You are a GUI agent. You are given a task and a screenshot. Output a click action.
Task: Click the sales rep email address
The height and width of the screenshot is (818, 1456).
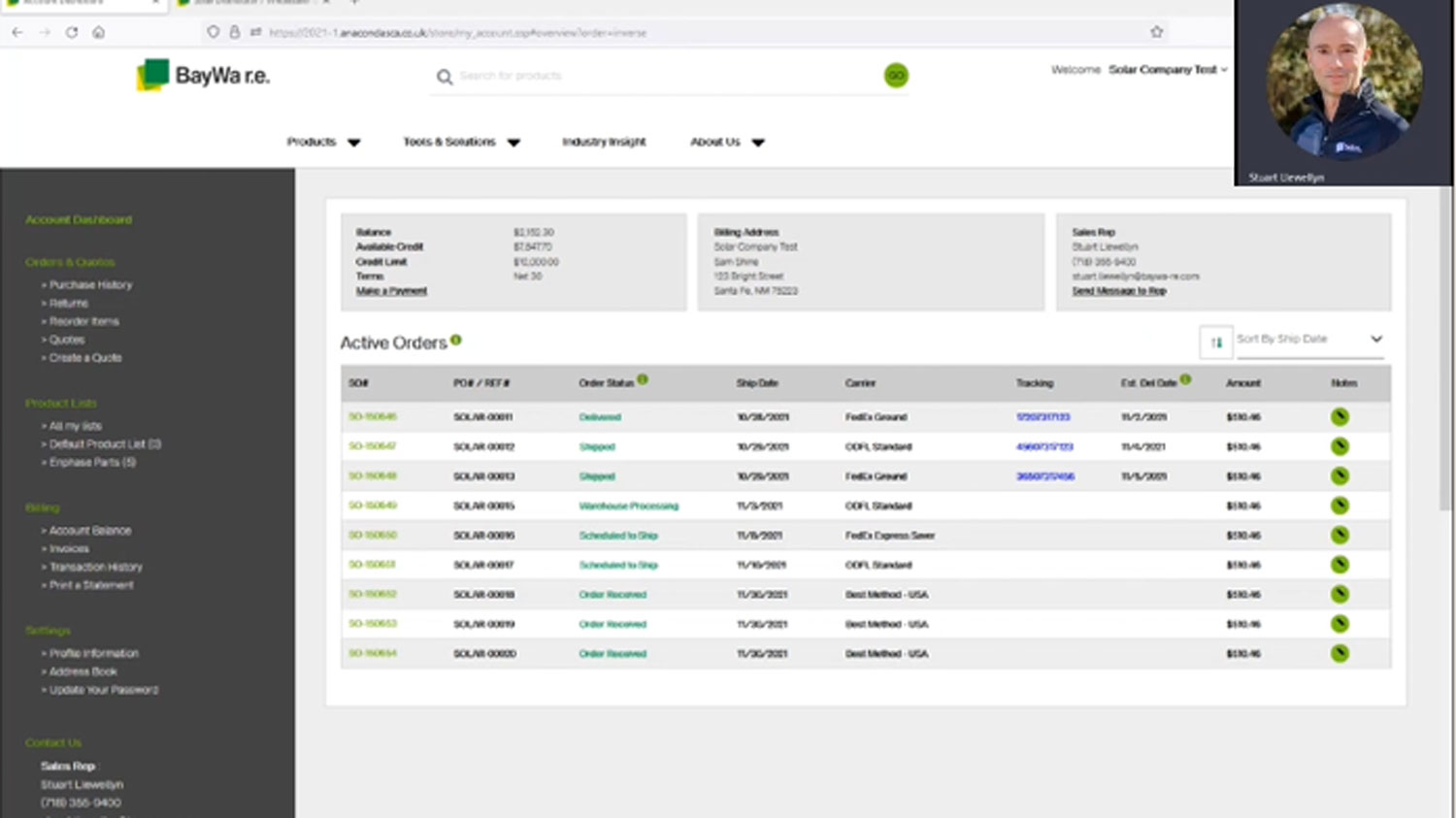coord(1136,277)
